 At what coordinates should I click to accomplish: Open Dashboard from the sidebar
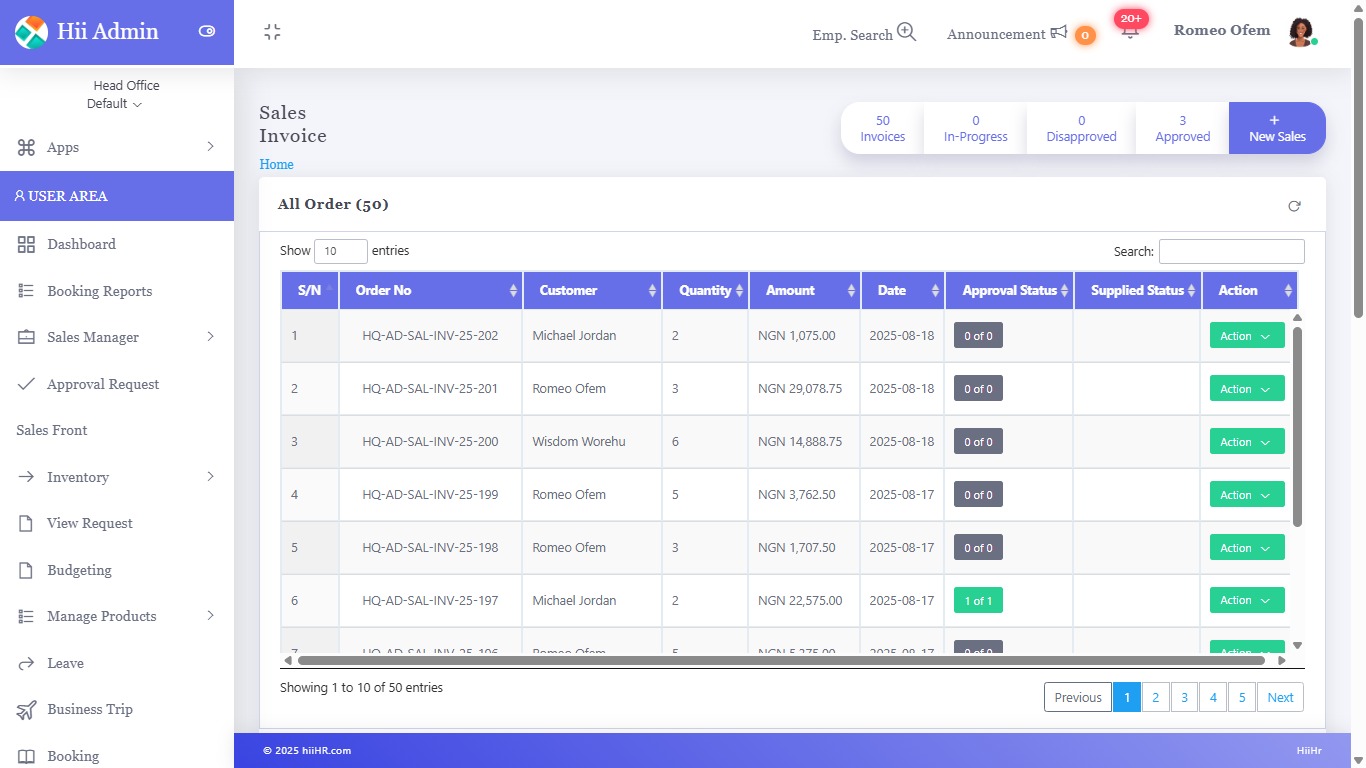[81, 244]
